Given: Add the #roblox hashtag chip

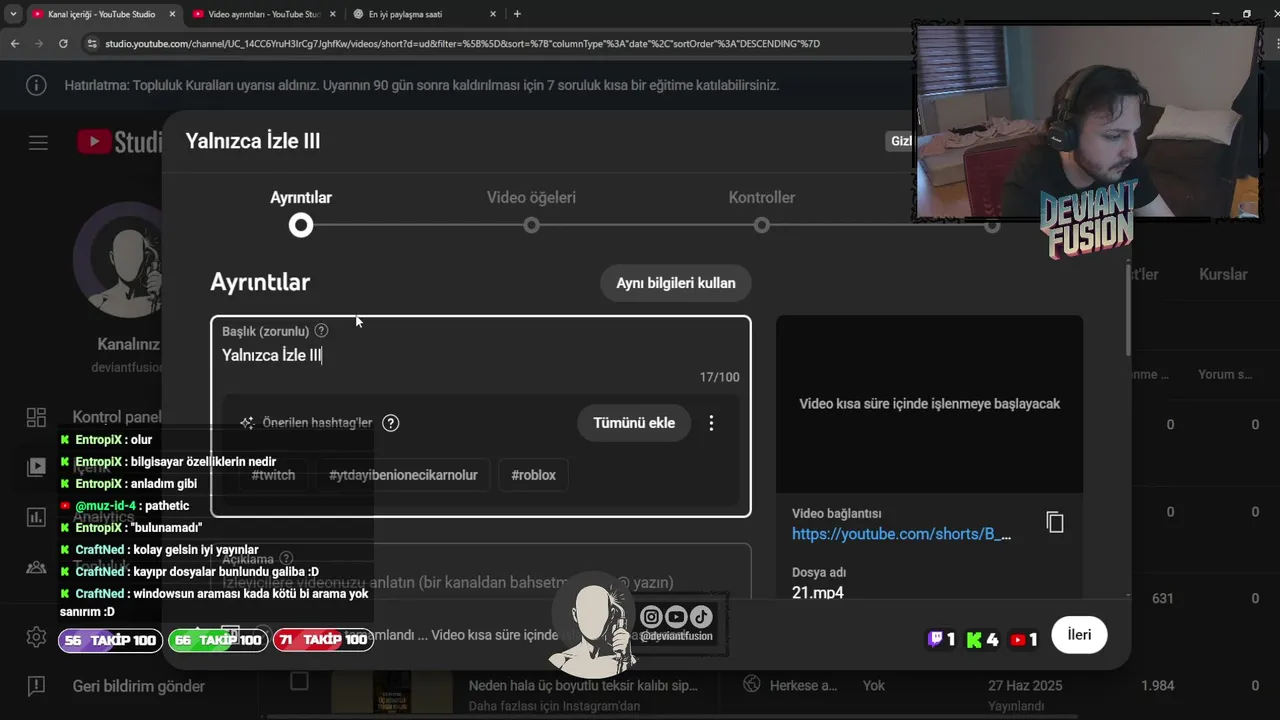Looking at the screenshot, I should coord(533,475).
